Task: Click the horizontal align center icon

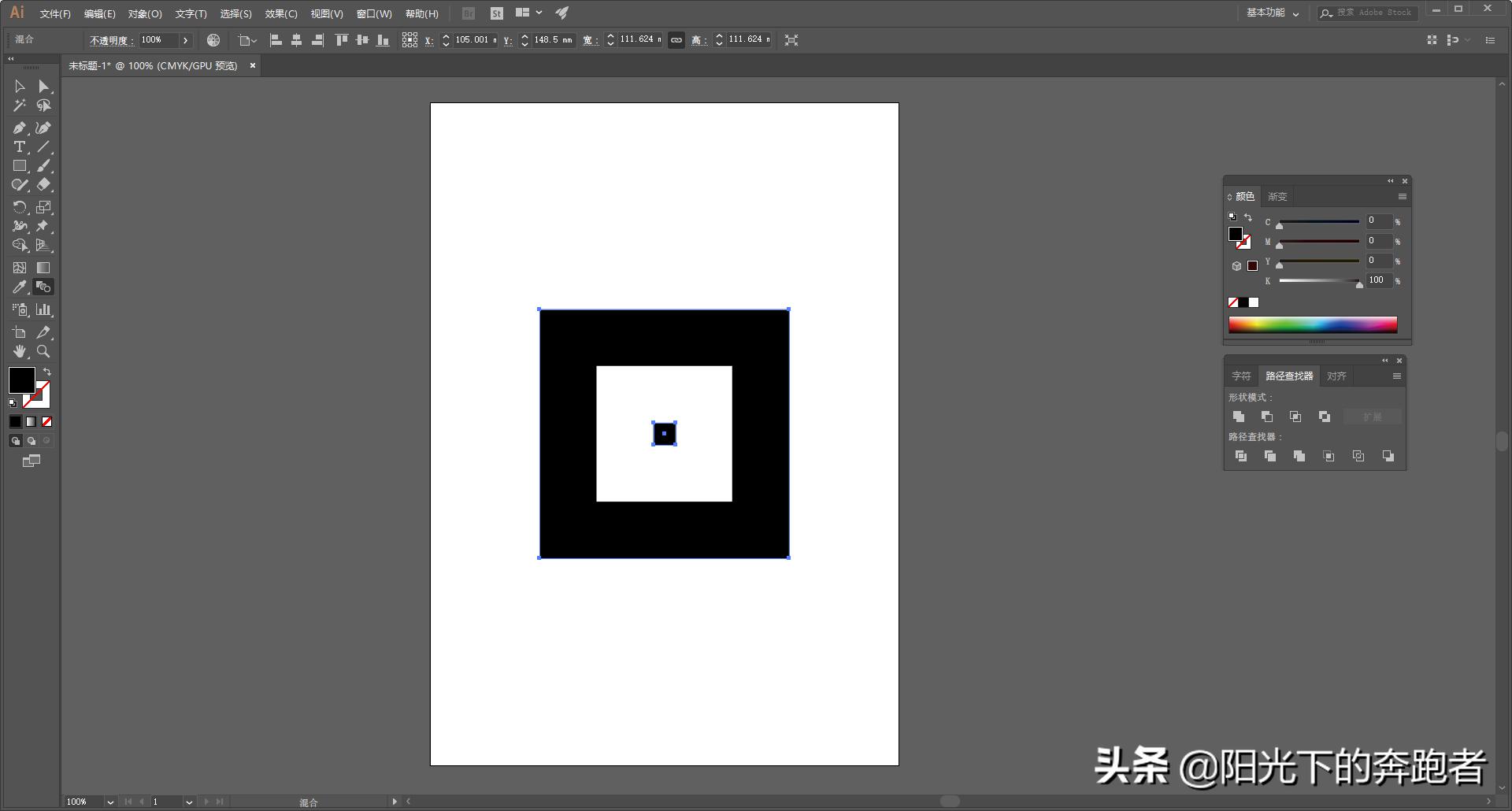Action: 297,40
